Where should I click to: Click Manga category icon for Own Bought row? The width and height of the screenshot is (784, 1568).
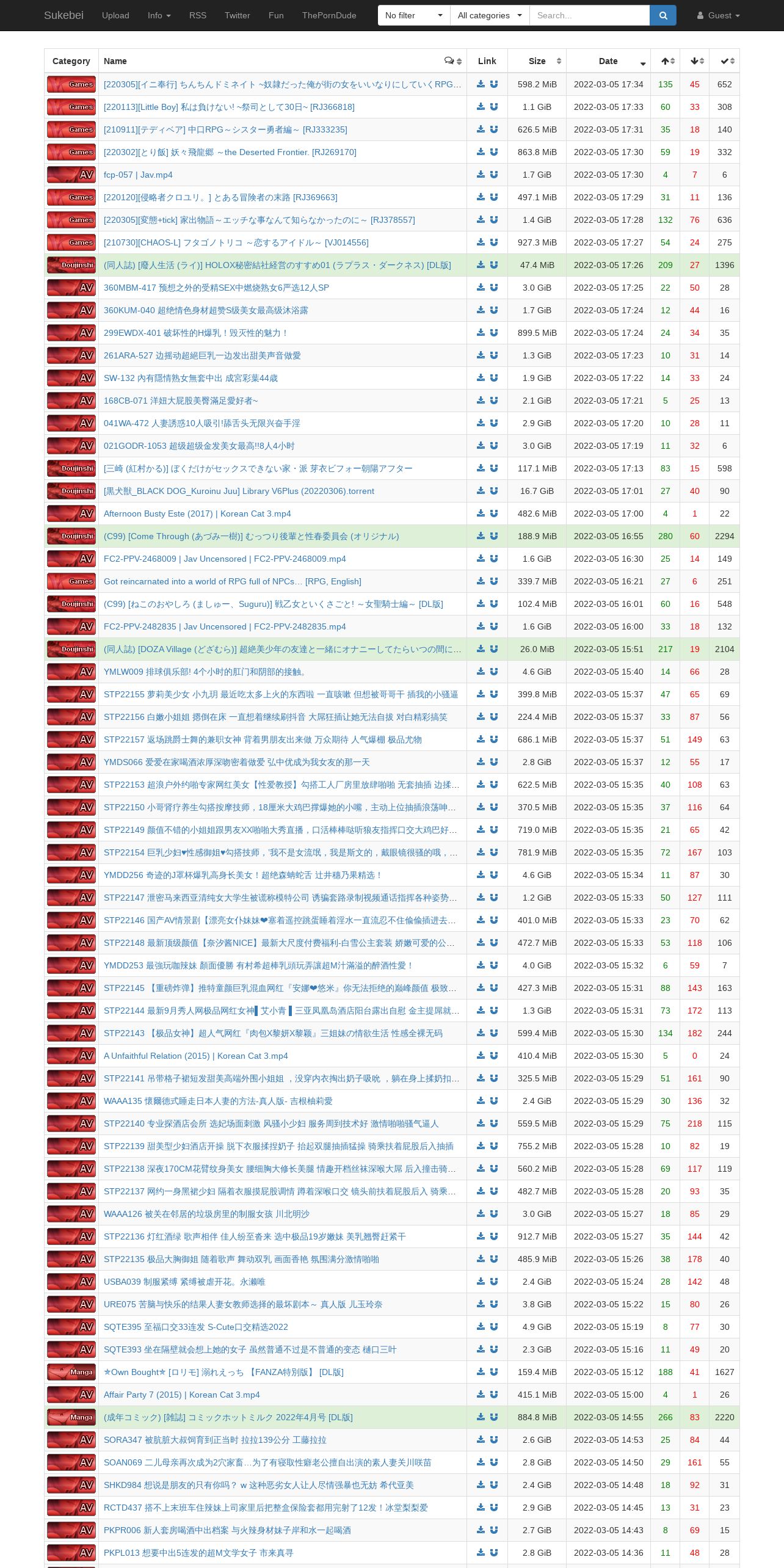click(x=71, y=1372)
